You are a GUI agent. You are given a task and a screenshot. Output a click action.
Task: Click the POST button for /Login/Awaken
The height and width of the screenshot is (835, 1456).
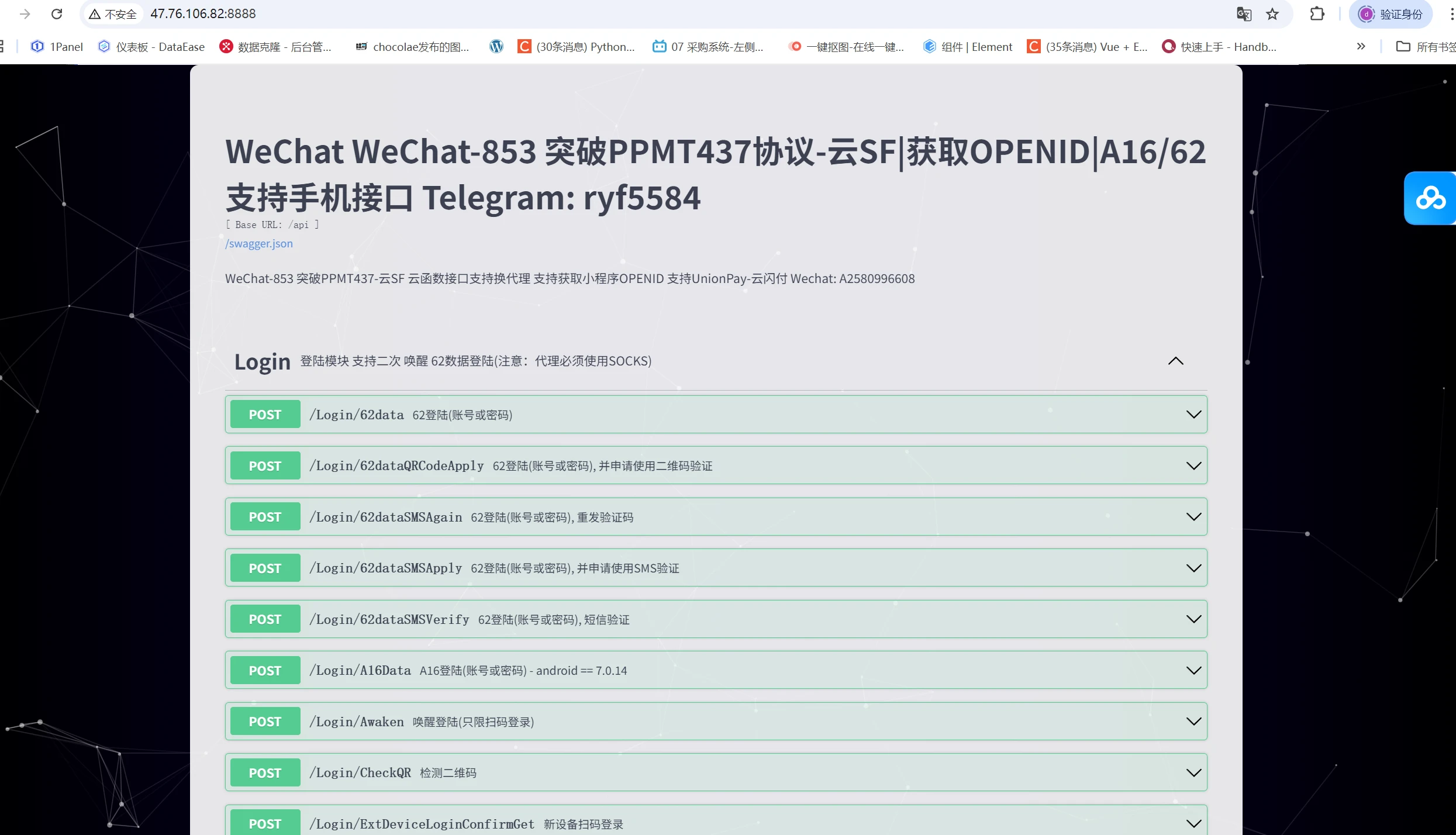pyautogui.click(x=264, y=721)
